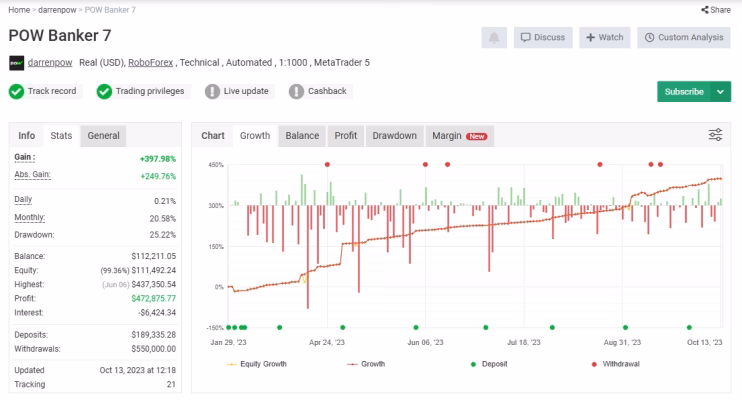
Task: Select the Balance chart tab
Action: [x=302, y=136]
